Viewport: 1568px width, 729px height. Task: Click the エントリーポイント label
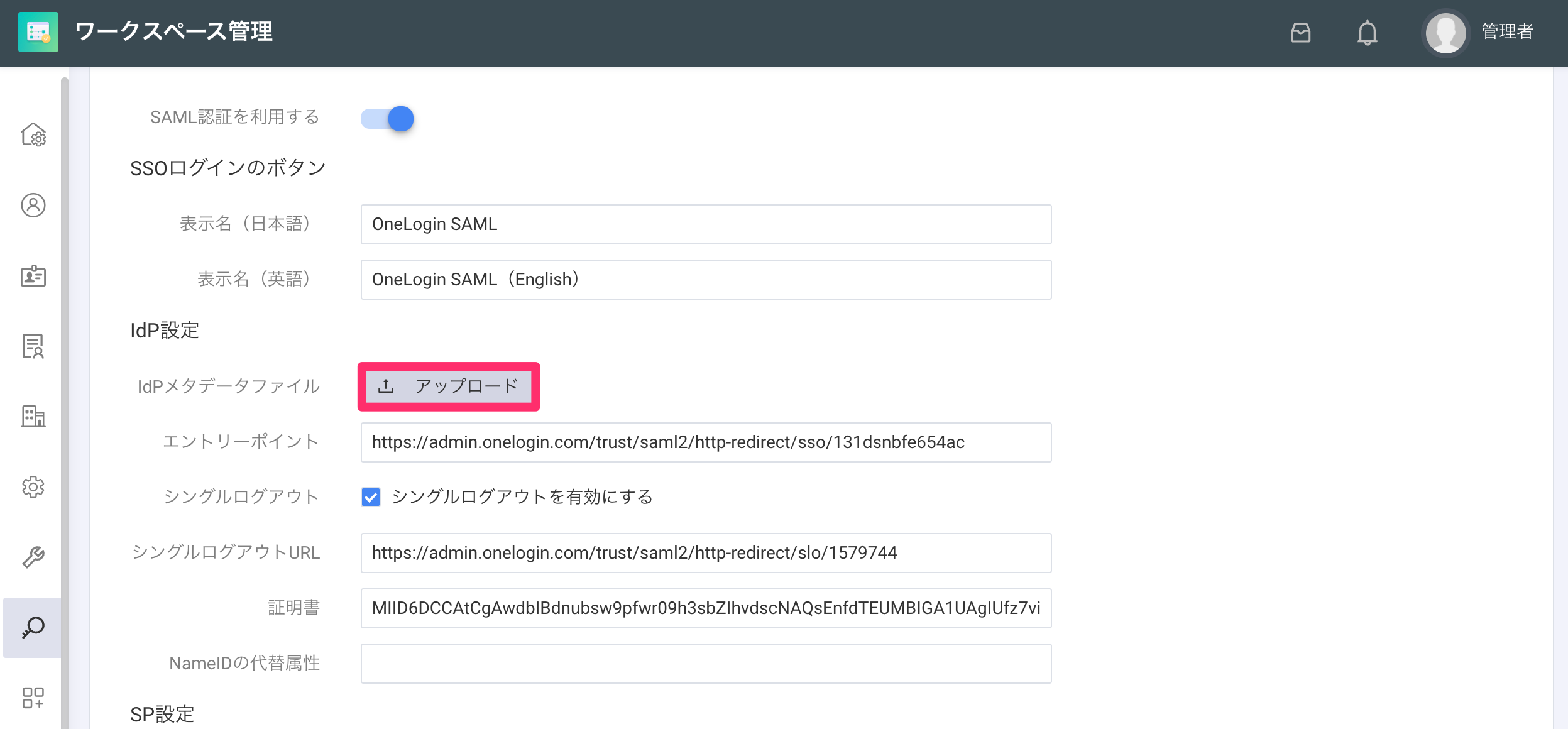pyautogui.click(x=241, y=442)
